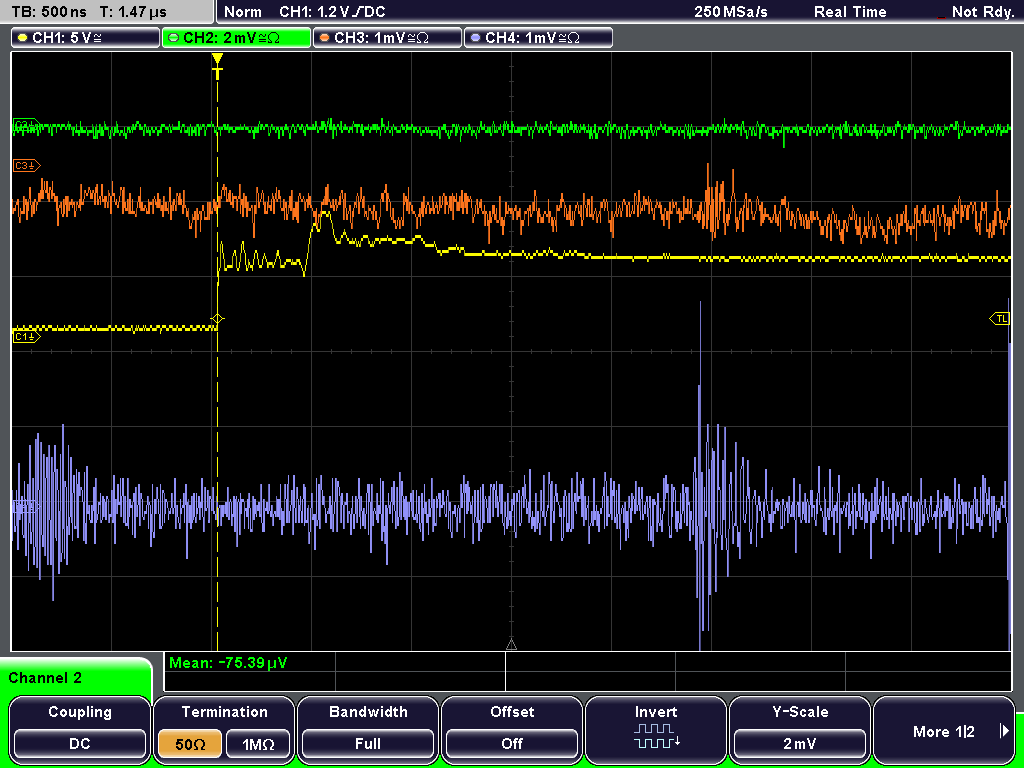The height and width of the screenshot is (768, 1024).
Task: Click the C3 ground level marker
Action: coord(27,166)
